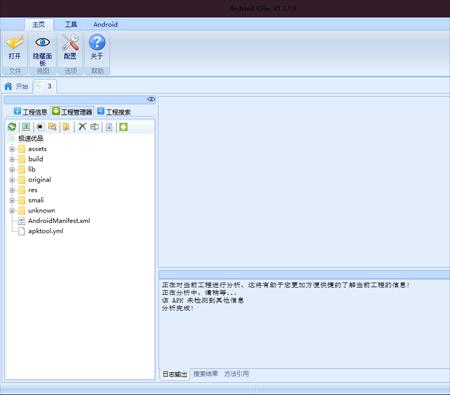Click the yellow folder search icon
The width and height of the screenshot is (450, 395).
pyautogui.click(x=52, y=127)
